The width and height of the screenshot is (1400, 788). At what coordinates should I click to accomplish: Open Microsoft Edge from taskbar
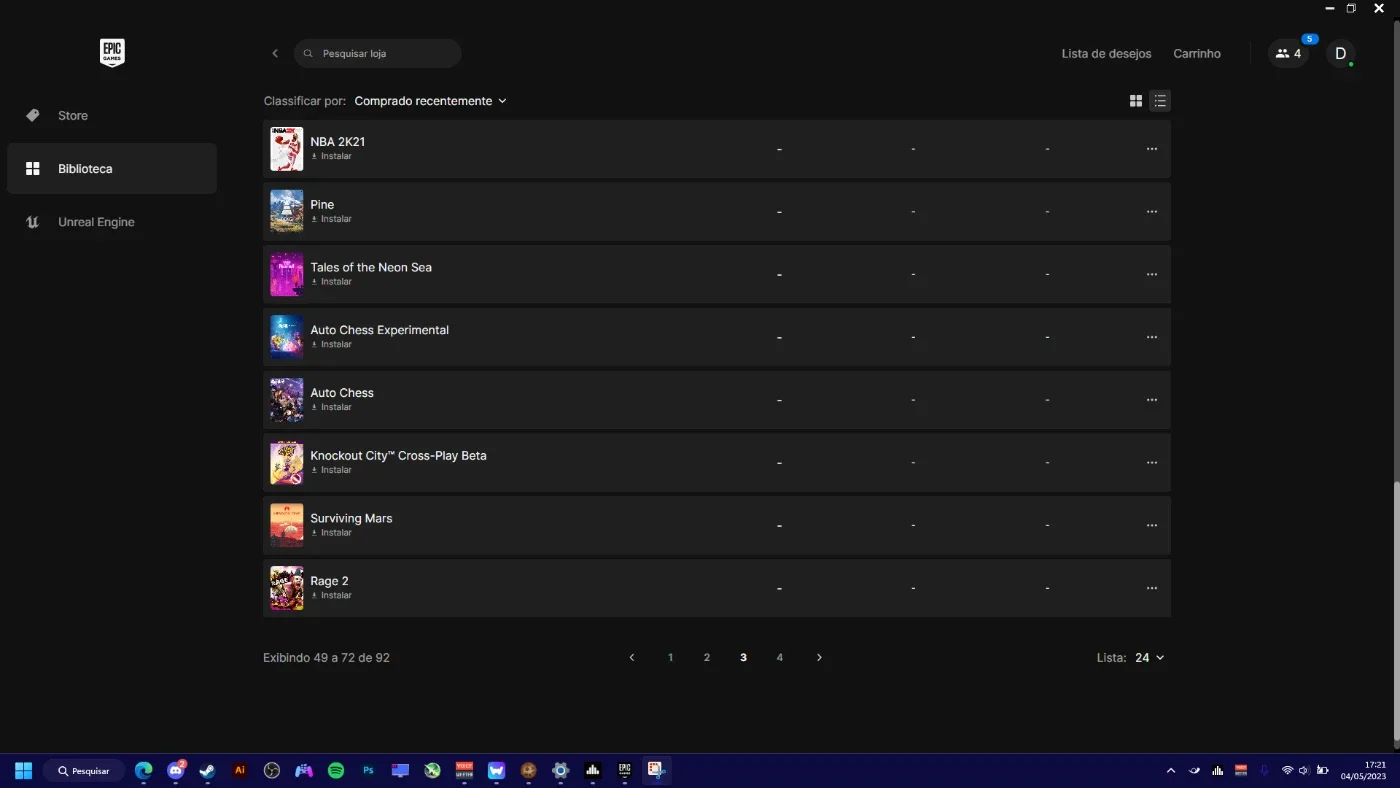click(144, 771)
